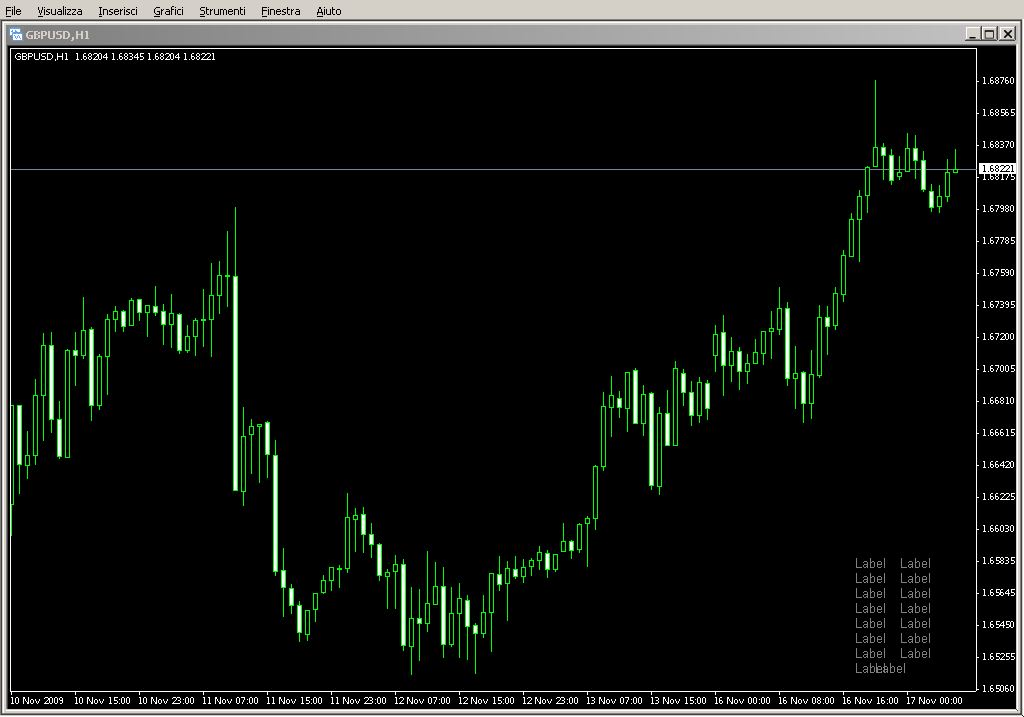Viewport: 1024px width, 717px height.
Task: Maximize the GBPUSD,H1 chart window
Action: click(x=989, y=34)
